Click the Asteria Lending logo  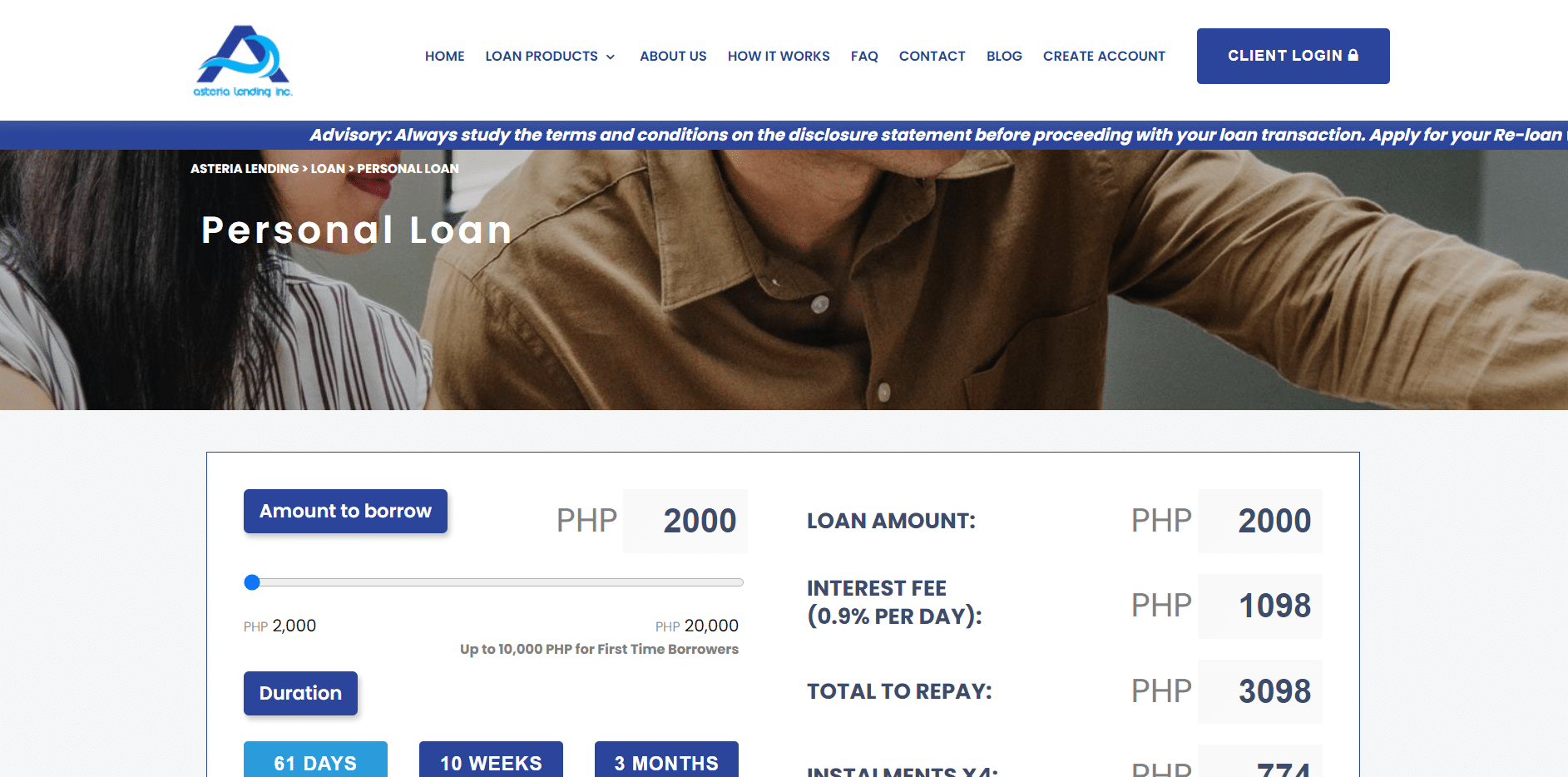click(243, 61)
